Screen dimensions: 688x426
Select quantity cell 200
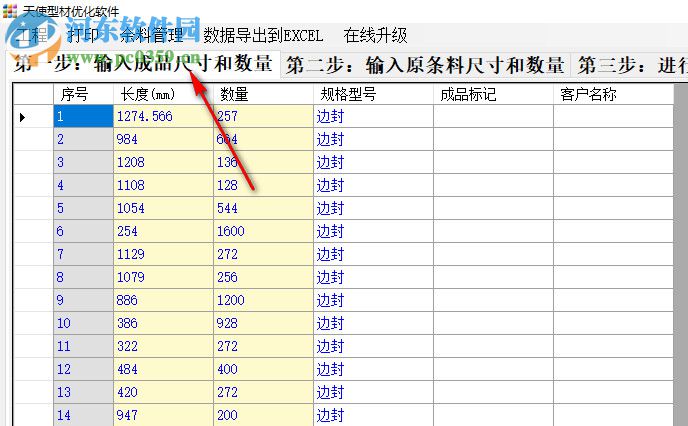263,415
